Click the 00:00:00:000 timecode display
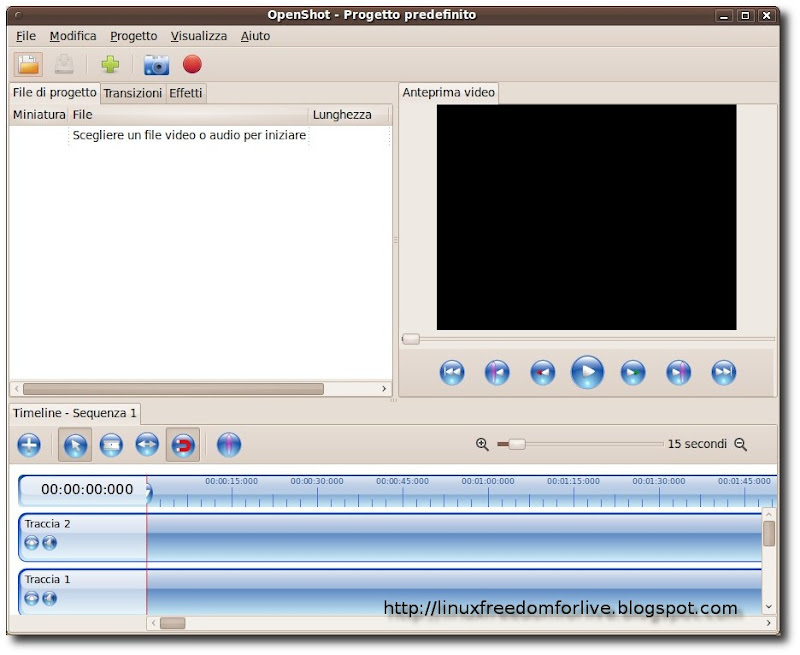 click(87, 490)
